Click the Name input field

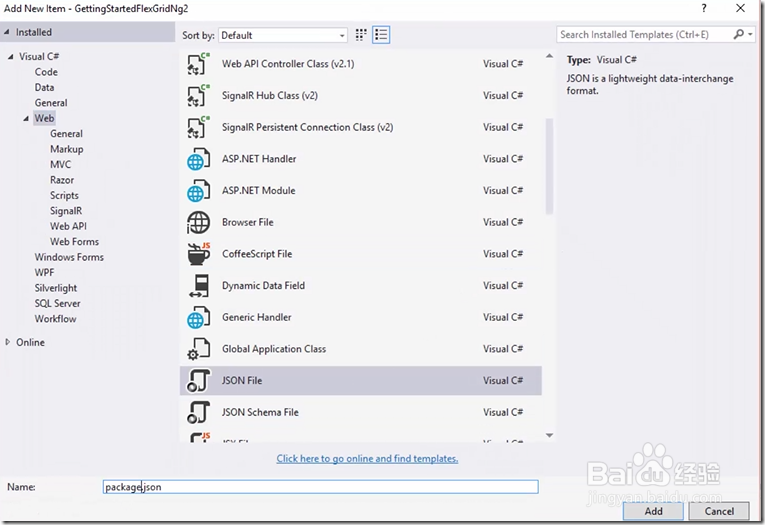[321, 487]
